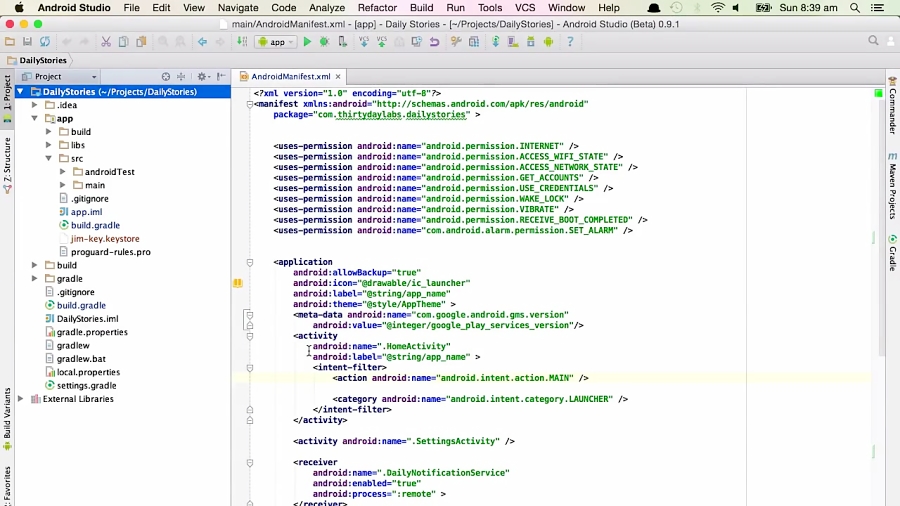Fold the intent-filter block
The image size is (900, 506).
coord(250,368)
